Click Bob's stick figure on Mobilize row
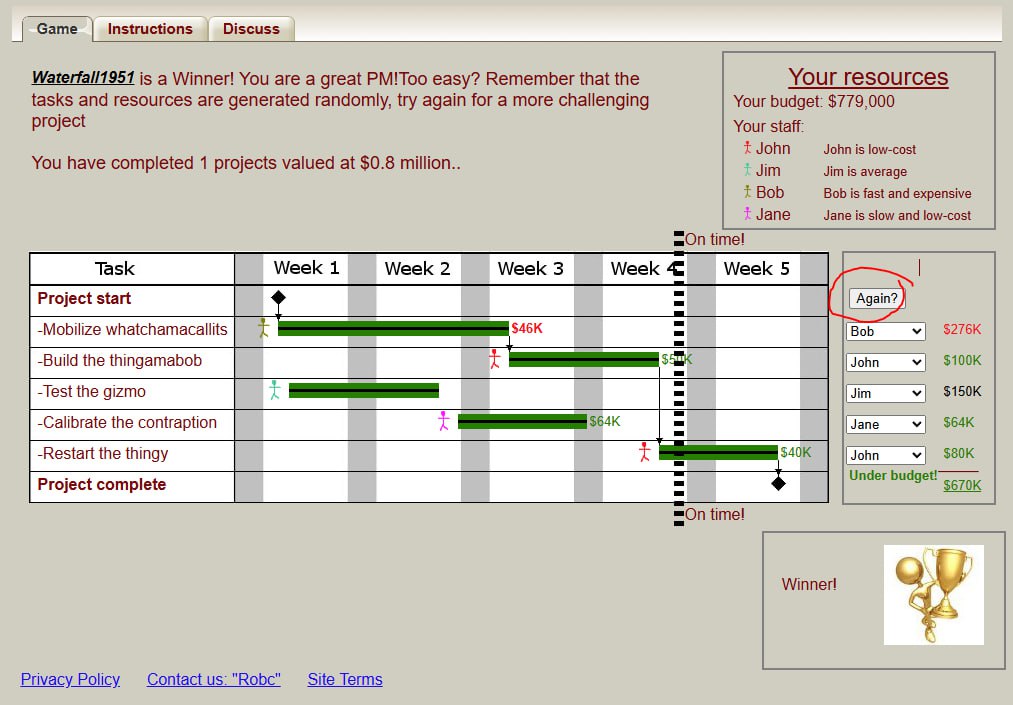 (264, 328)
